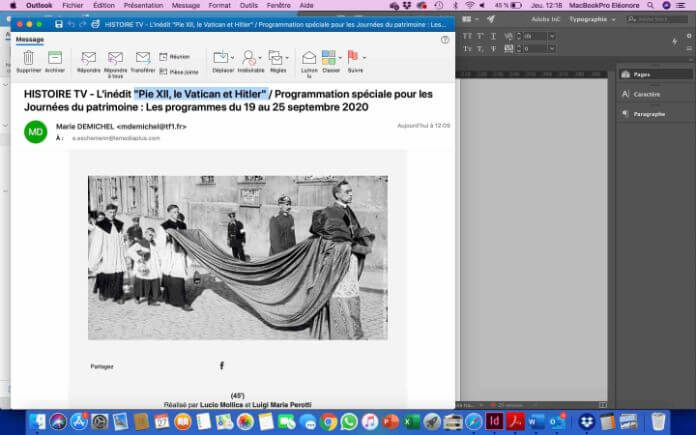Open InDesign tracking value dropdown

(552, 48)
